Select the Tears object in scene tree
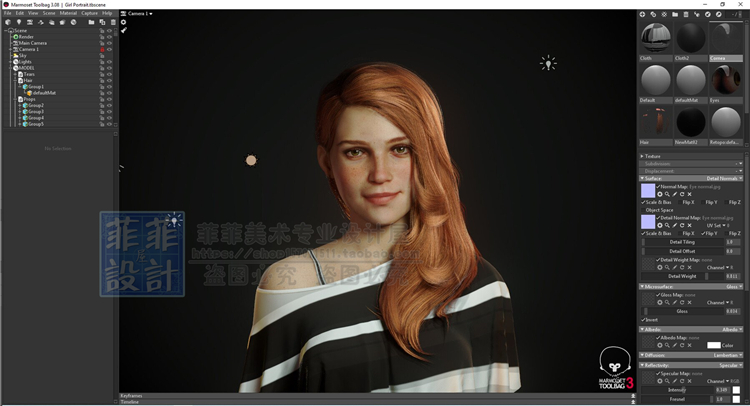 point(29,74)
